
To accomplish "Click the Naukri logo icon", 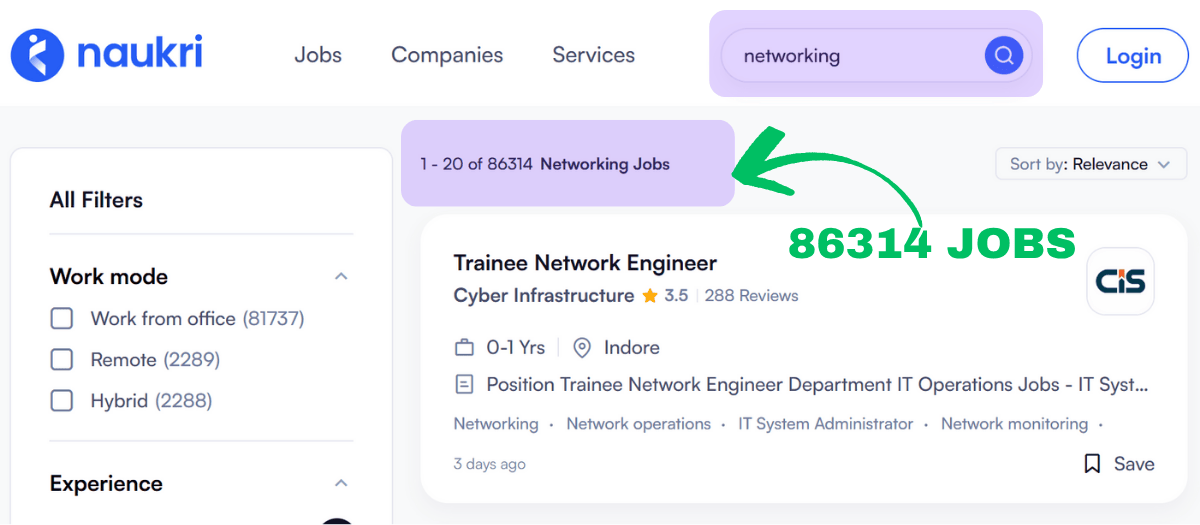I will coord(37,55).
